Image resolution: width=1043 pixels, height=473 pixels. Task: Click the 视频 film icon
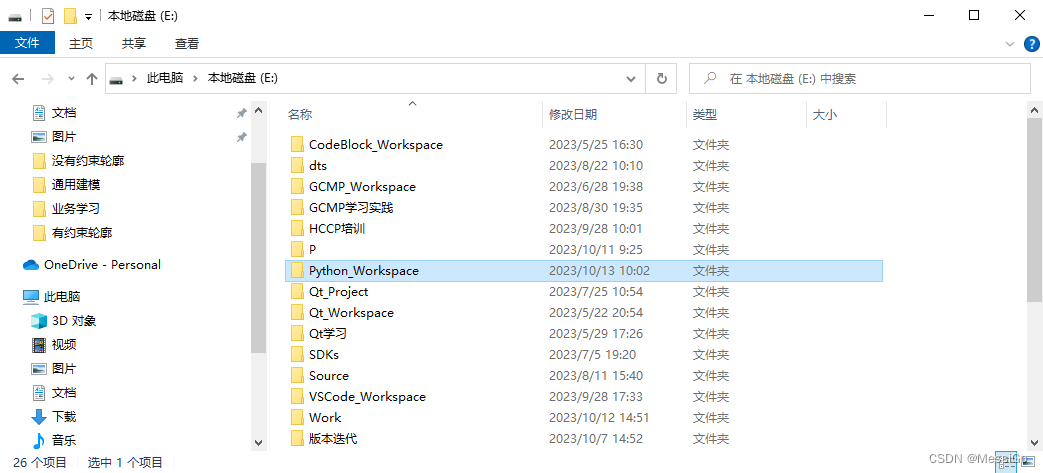coord(39,345)
